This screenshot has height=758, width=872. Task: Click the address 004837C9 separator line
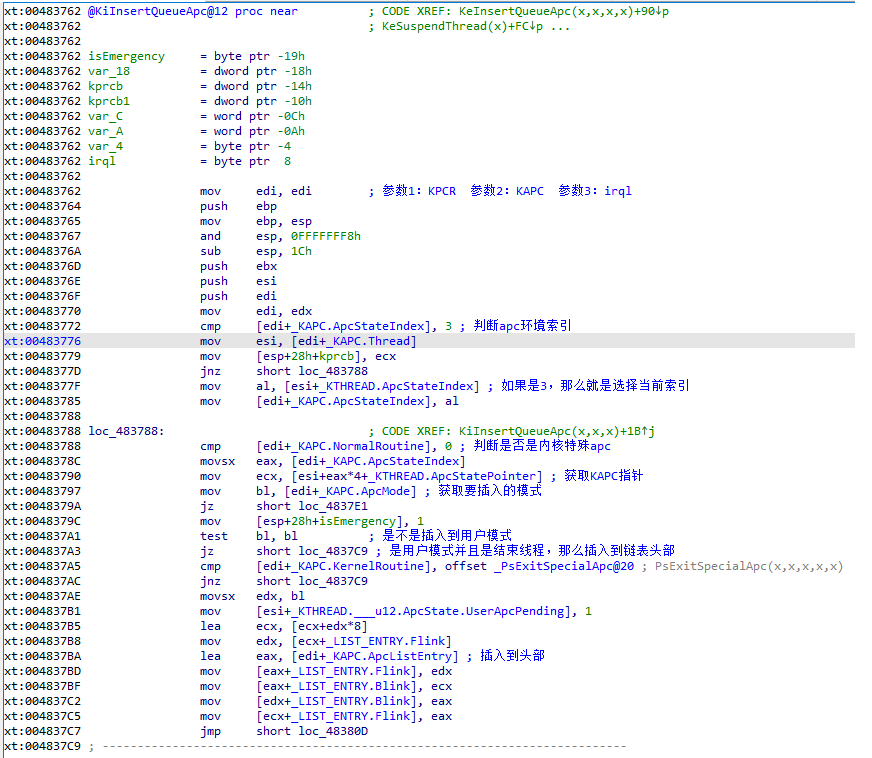(315, 747)
